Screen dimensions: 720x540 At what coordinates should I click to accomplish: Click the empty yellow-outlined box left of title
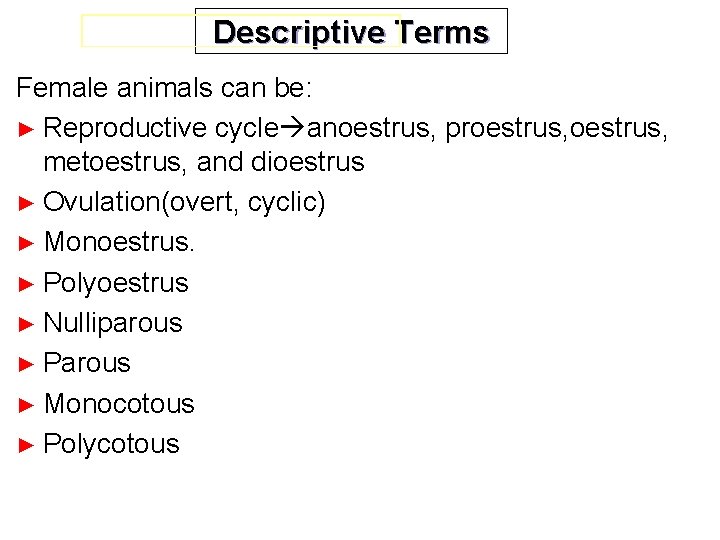pyautogui.click(x=138, y=31)
